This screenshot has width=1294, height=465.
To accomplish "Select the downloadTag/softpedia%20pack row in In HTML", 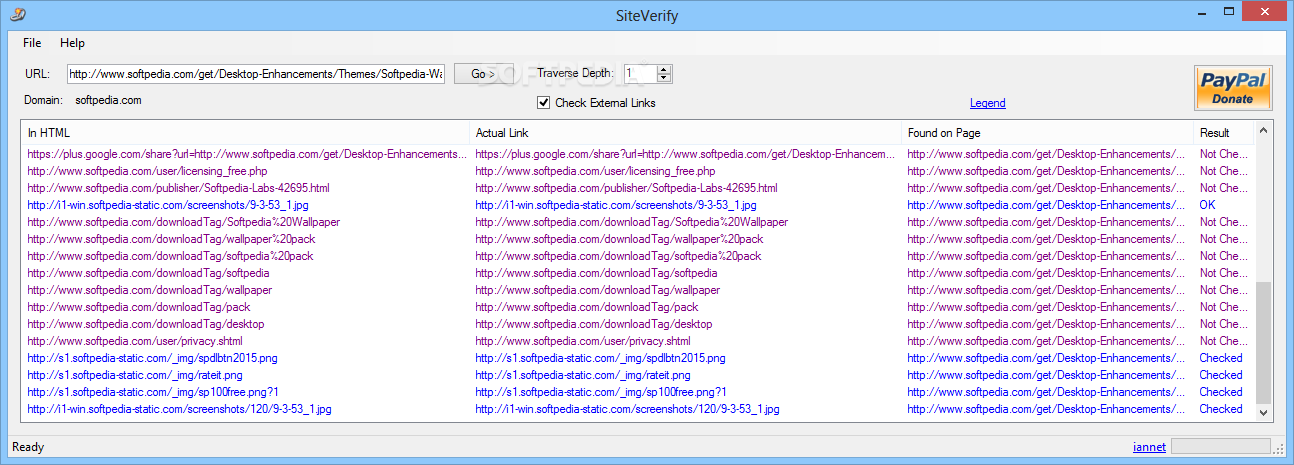I will click(x=170, y=256).
